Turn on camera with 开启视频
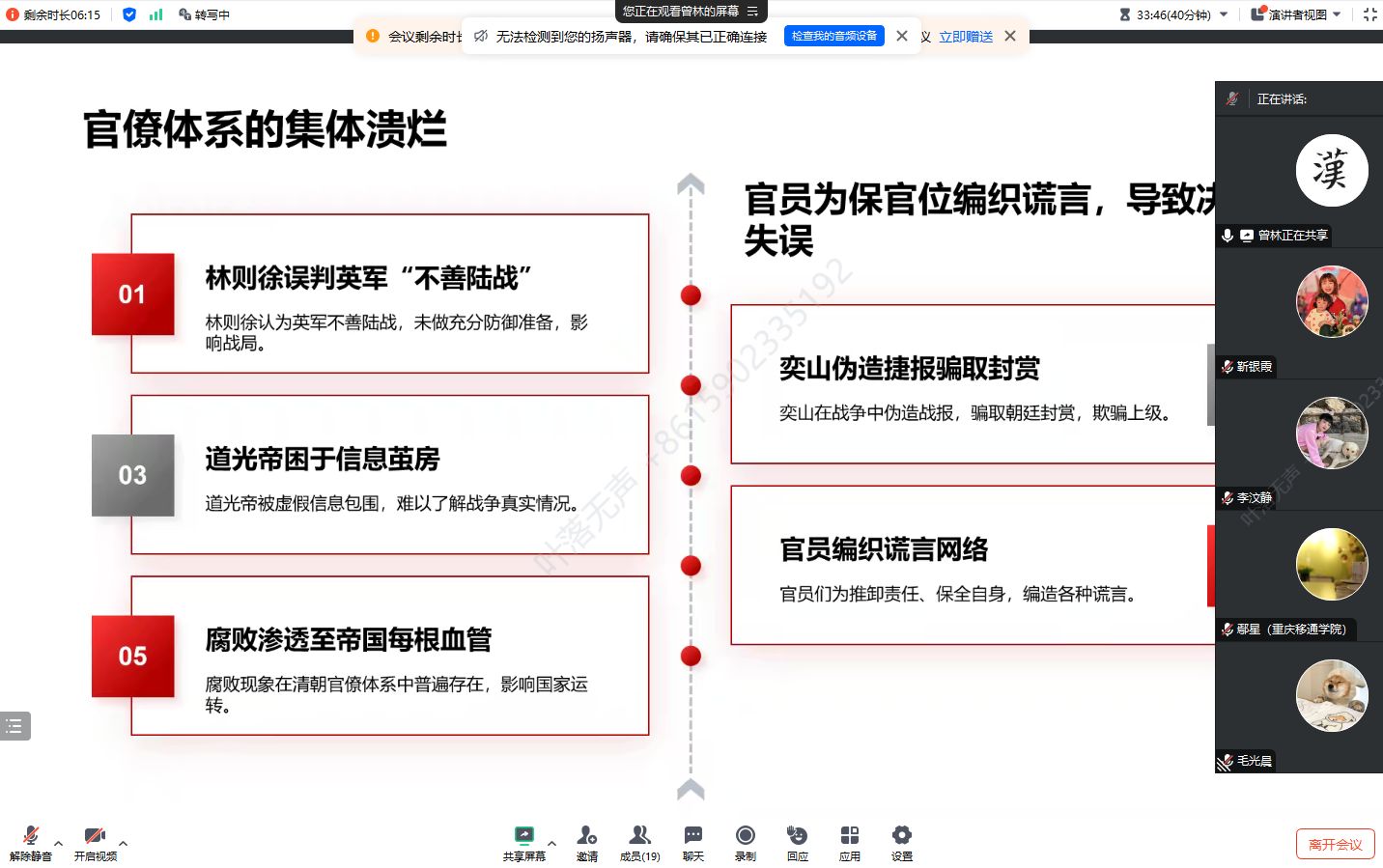Screen dimensions: 1383x868 [x=95, y=841]
